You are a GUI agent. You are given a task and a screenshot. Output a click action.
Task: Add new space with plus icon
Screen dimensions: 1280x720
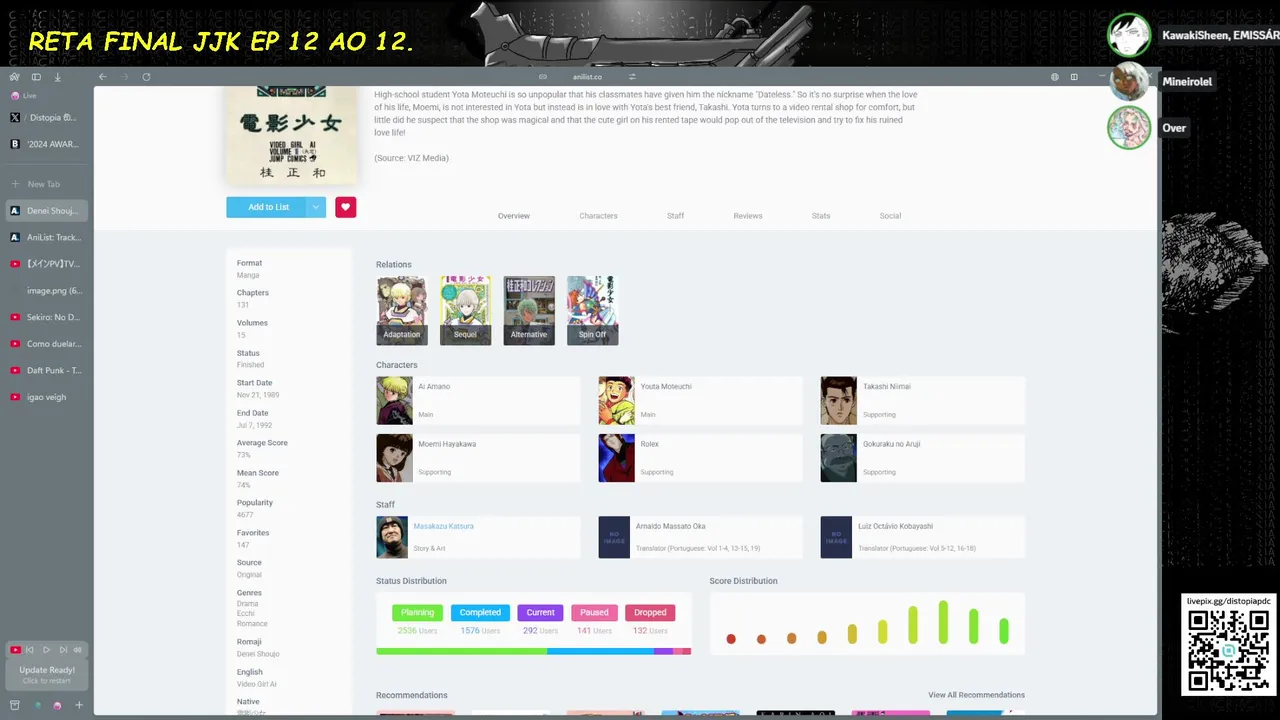(x=79, y=705)
